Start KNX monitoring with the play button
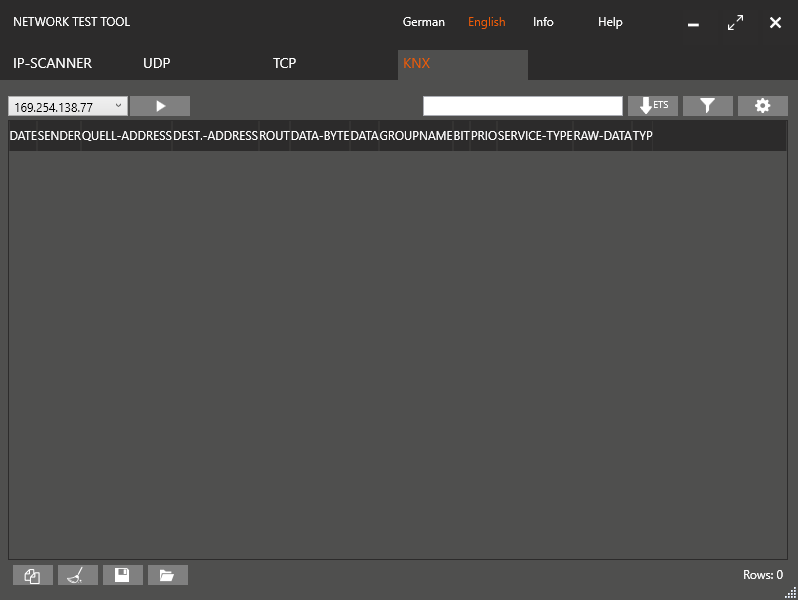Viewport: 798px width, 600px height. pyautogui.click(x=160, y=106)
